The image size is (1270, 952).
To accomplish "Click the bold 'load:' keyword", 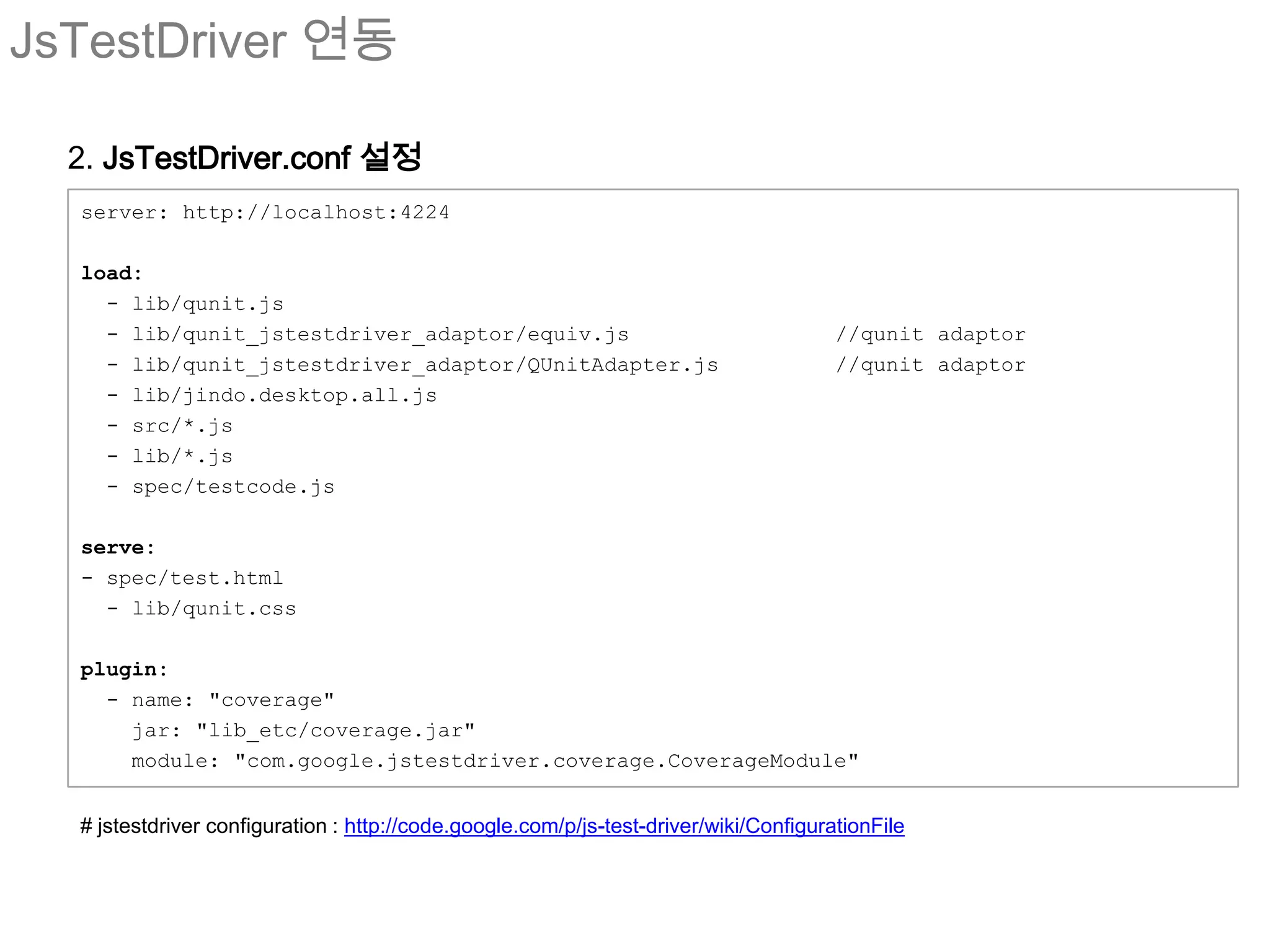I will [x=112, y=273].
